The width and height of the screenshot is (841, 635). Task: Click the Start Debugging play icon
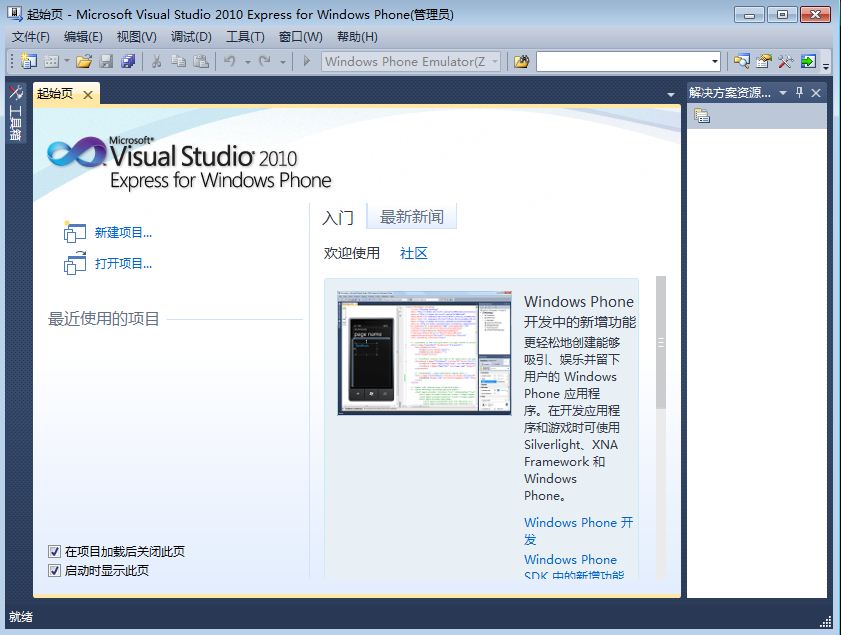307,61
